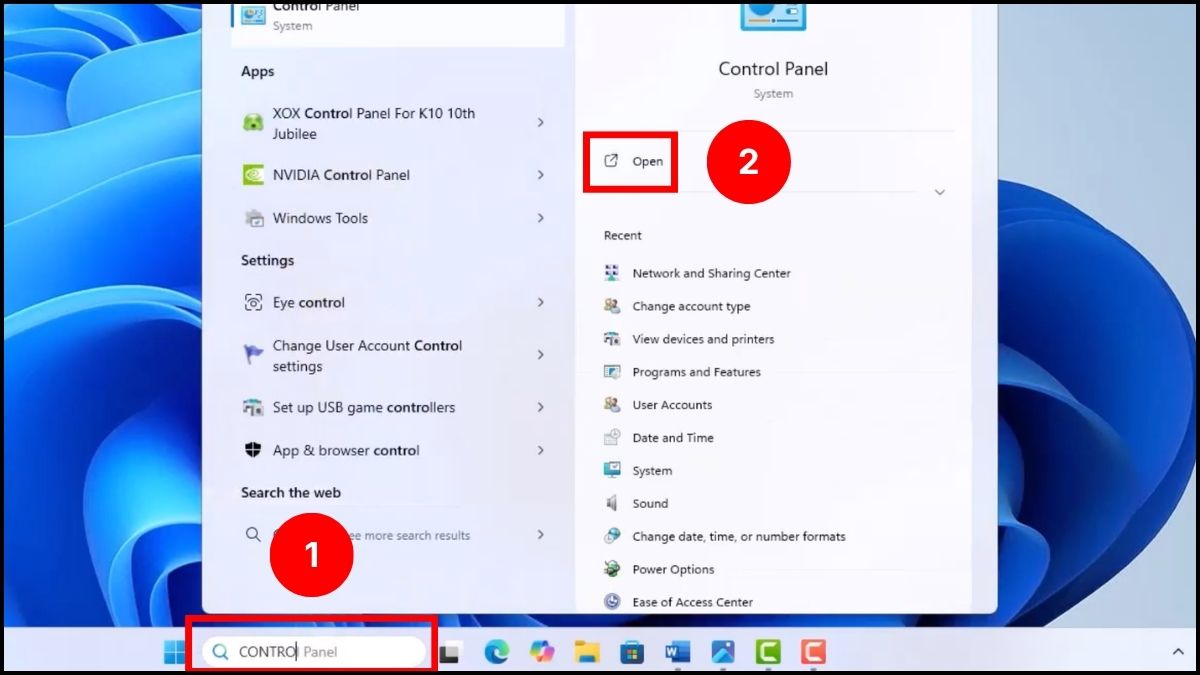The image size is (1200, 675).
Task: Open View devices and printers item
Action: (703, 339)
